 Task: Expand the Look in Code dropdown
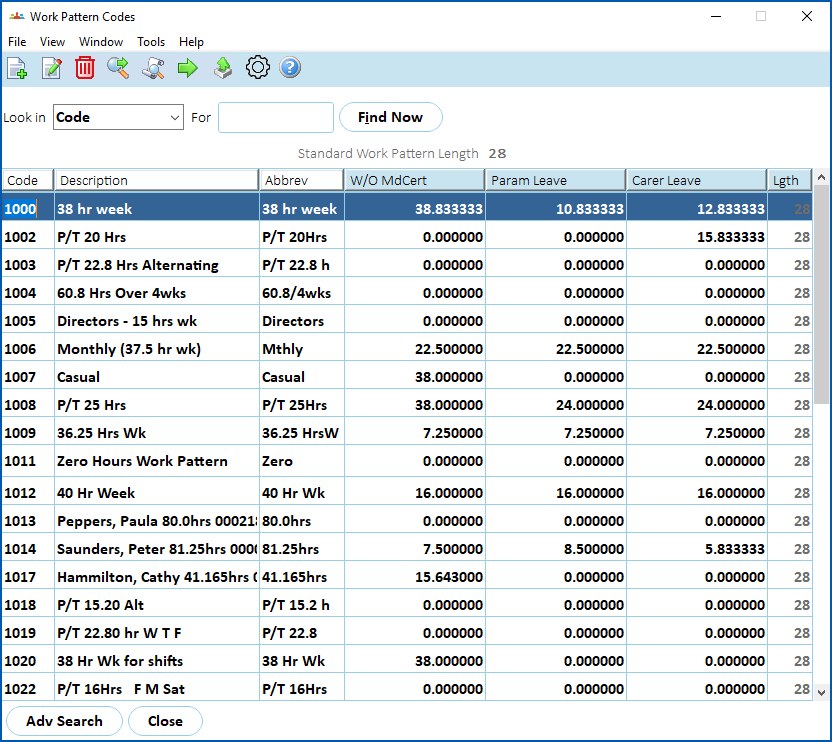[175, 117]
